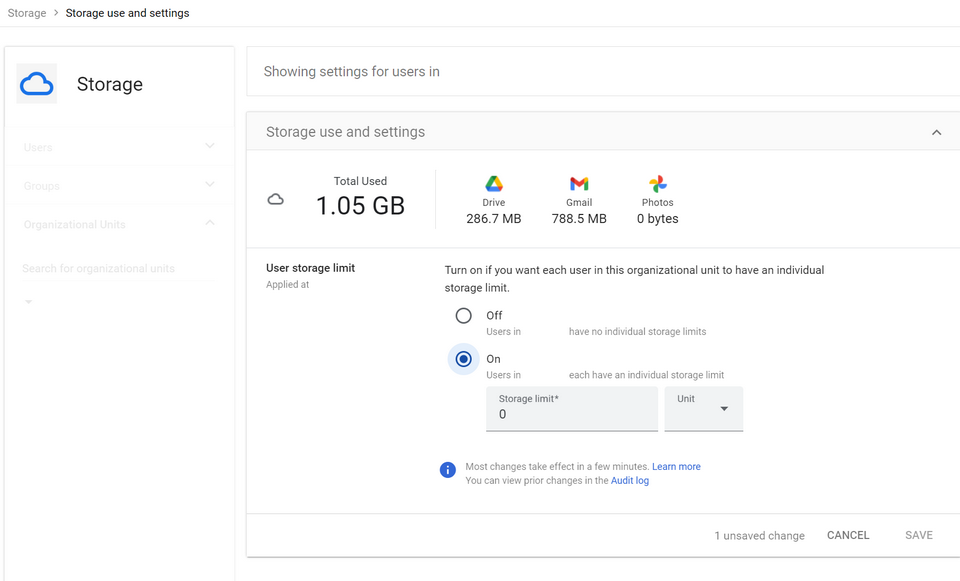
Task: Collapse the Organizational Units section
Action: (210, 223)
